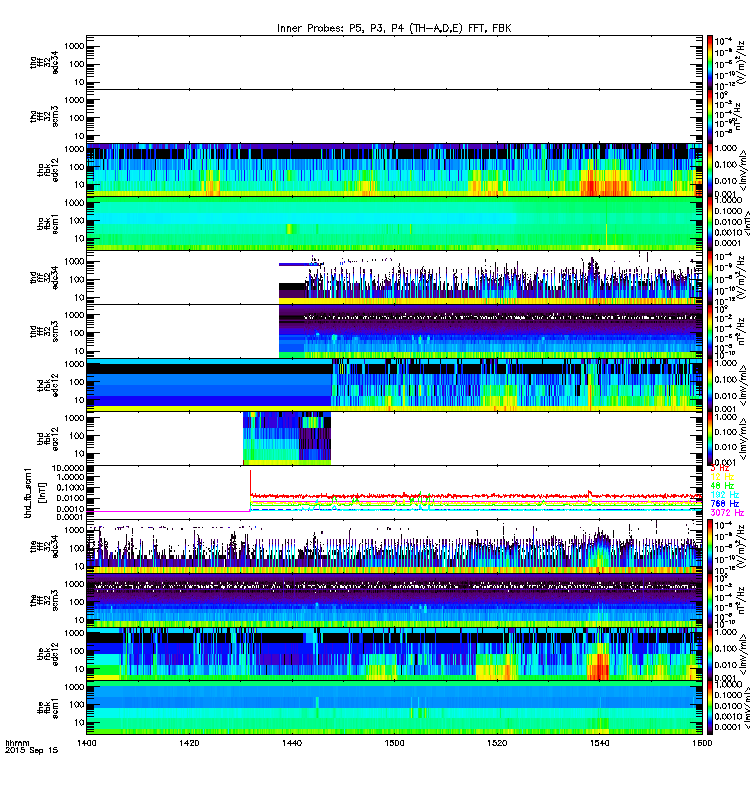750x800 pixels.
Task: Click the color bar beside thd fff scm3 panel
Action: coord(710,331)
